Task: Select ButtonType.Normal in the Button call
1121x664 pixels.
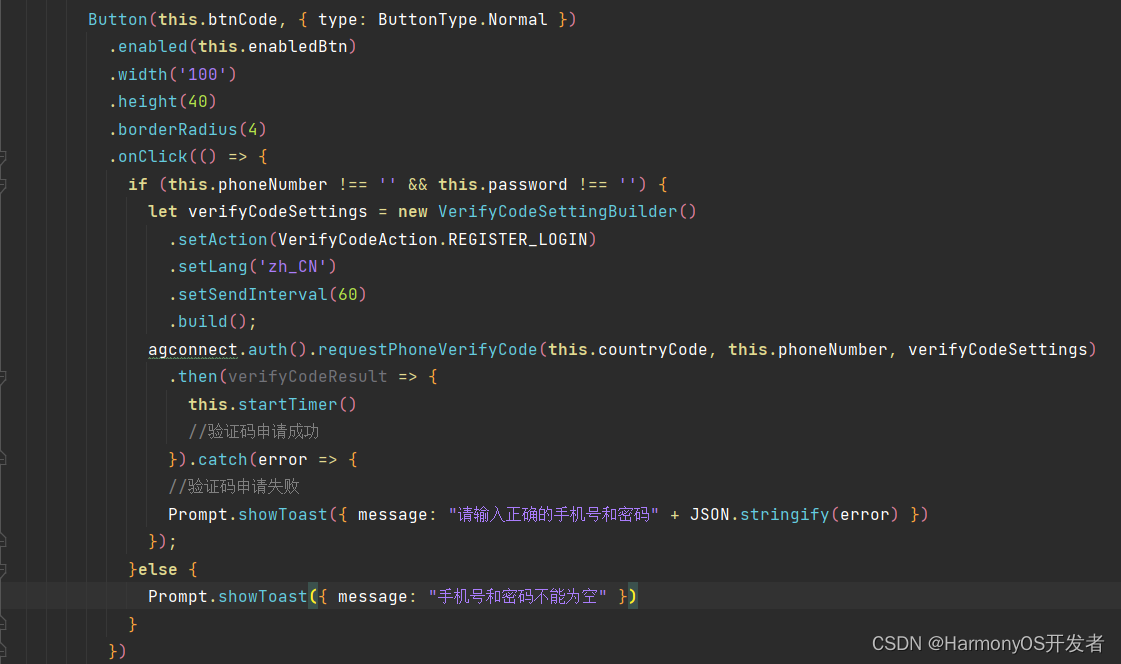Action: (x=463, y=19)
